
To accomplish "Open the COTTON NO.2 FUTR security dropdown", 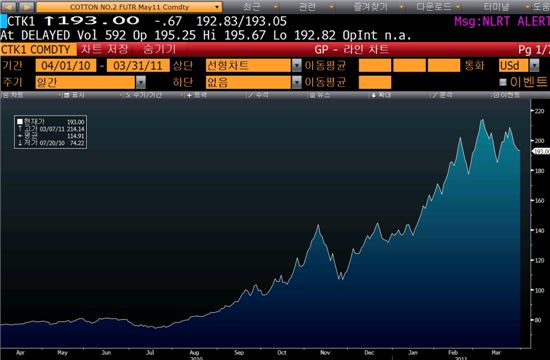I will [129, 7].
